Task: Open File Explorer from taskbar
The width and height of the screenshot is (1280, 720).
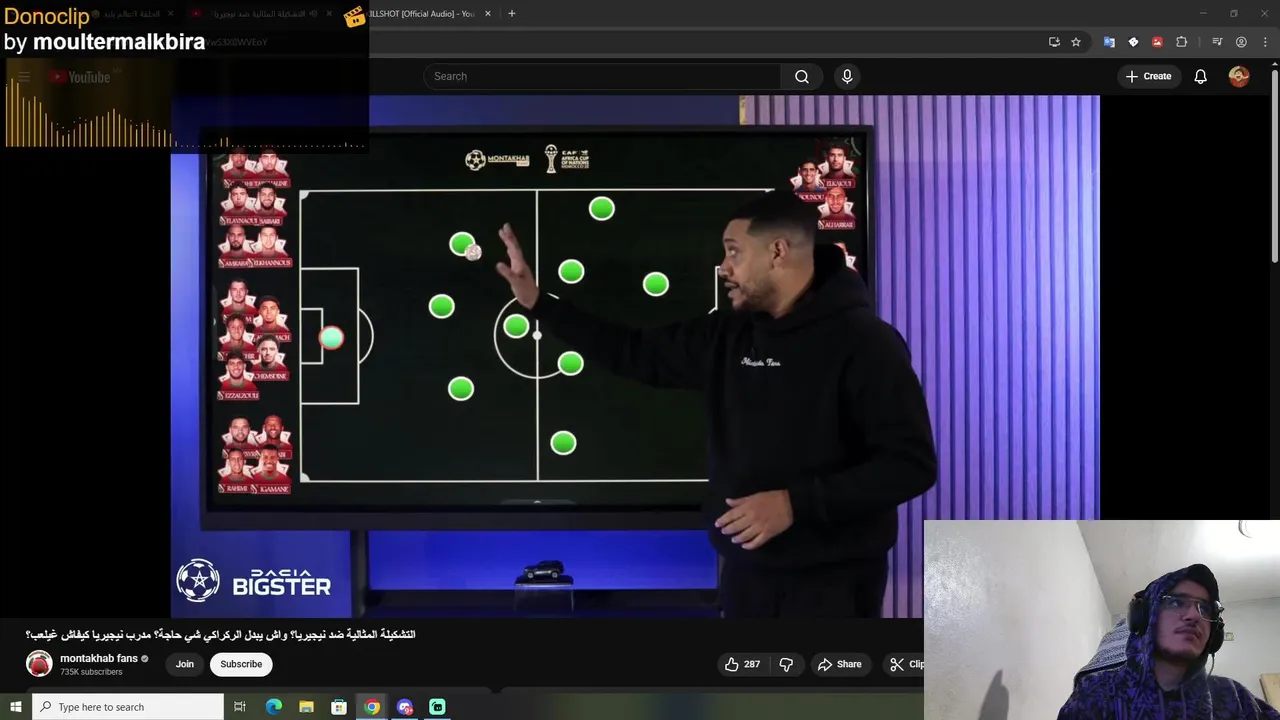Action: pyautogui.click(x=306, y=707)
